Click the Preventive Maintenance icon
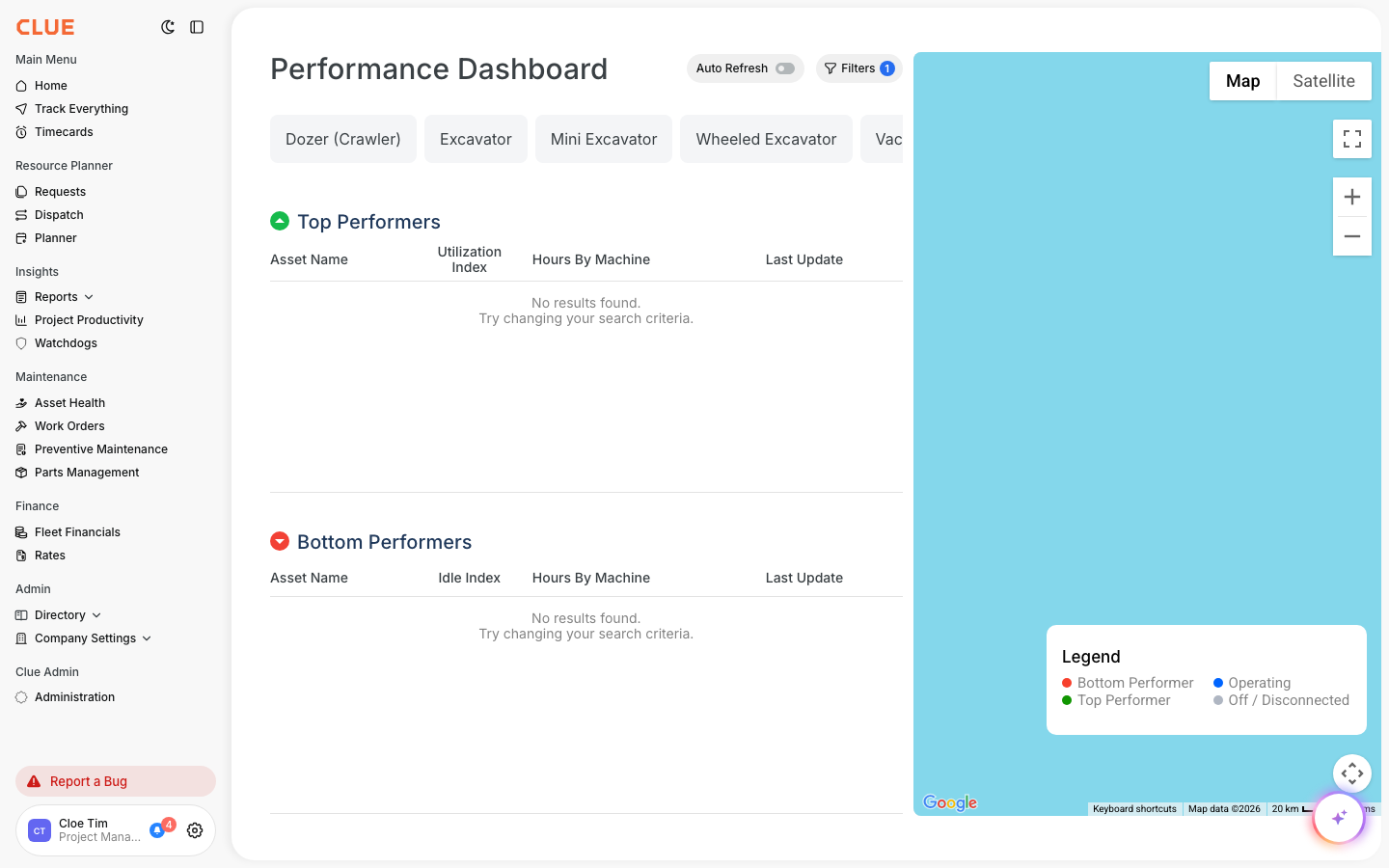 (21, 449)
